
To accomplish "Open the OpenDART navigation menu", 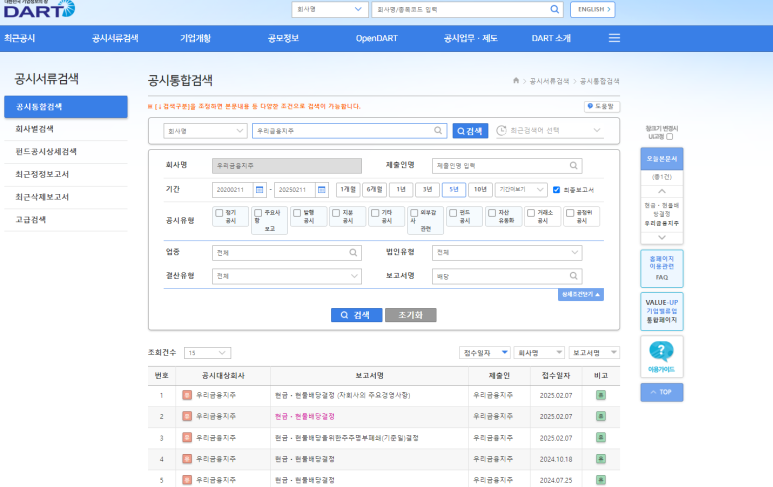I will (377, 38).
